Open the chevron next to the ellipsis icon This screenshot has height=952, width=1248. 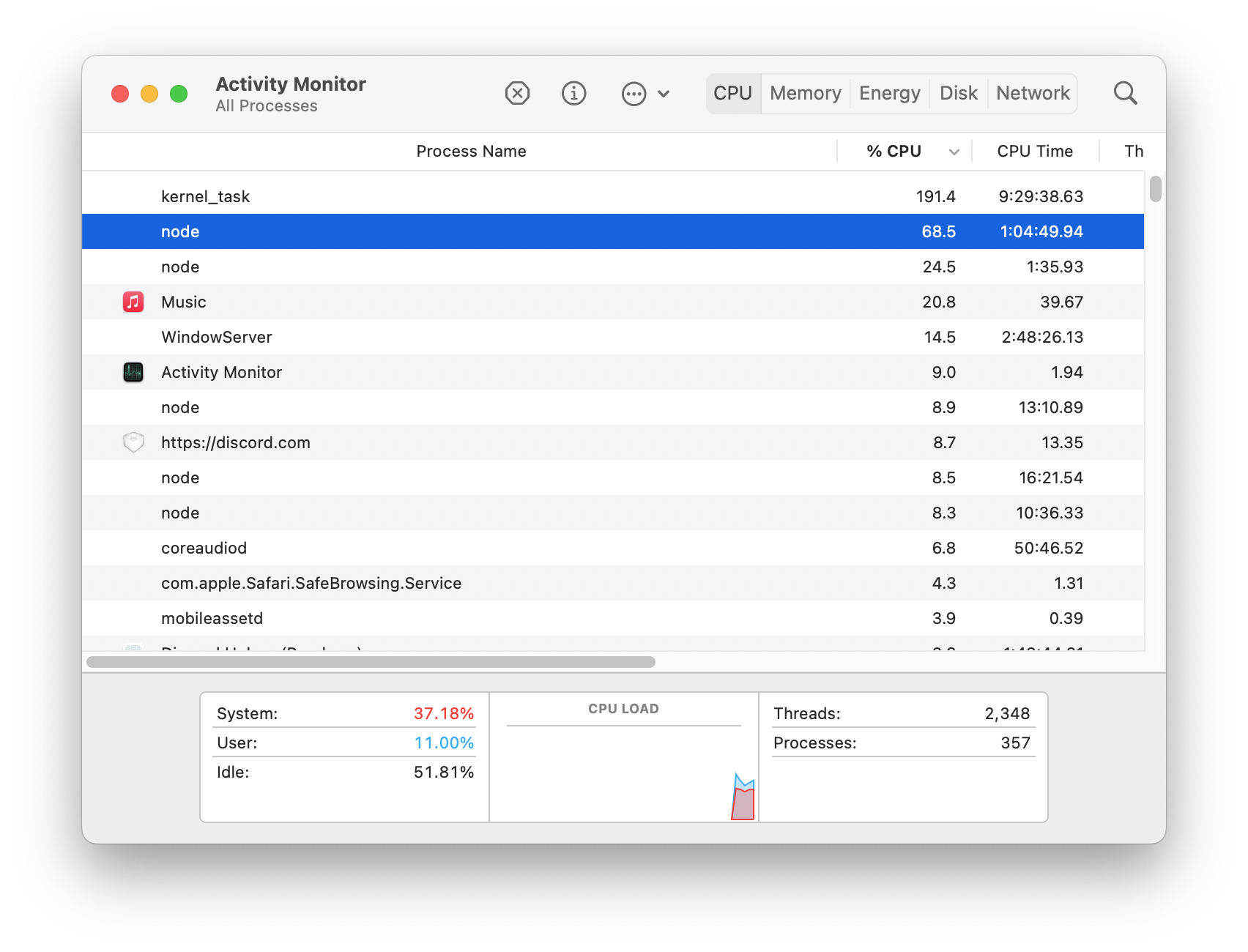(664, 94)
